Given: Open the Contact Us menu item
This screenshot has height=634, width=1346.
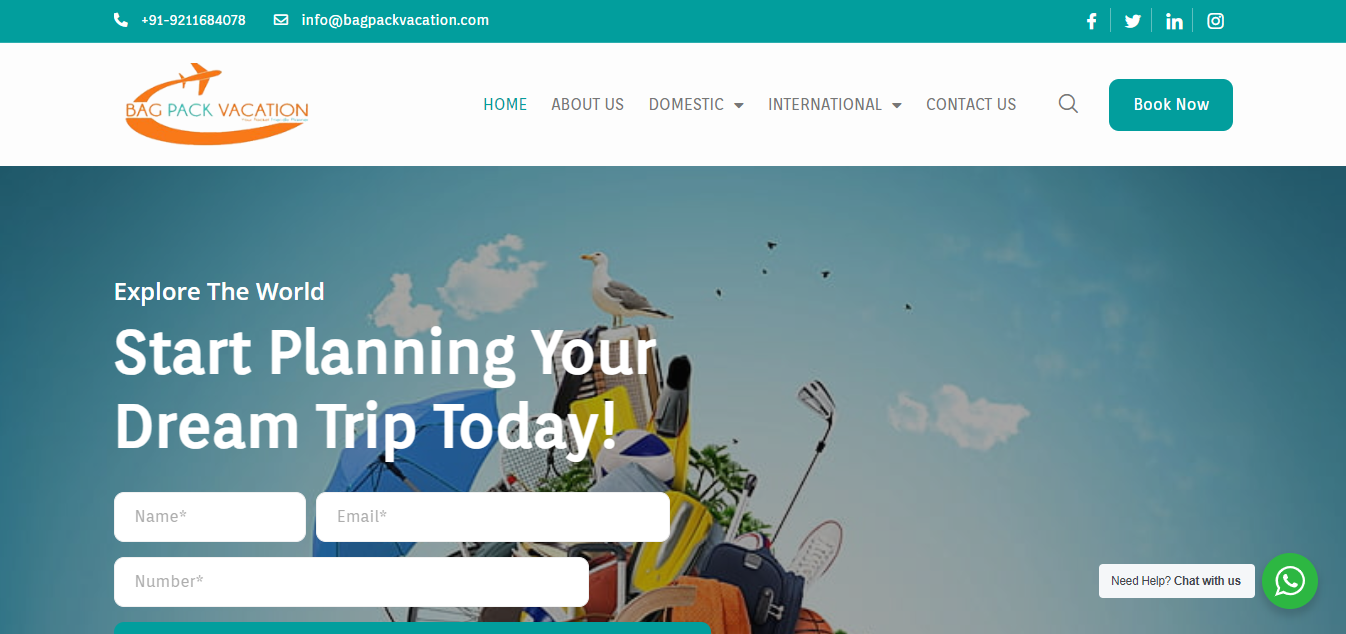Looking at the screenshot, I should coord(971,104).
